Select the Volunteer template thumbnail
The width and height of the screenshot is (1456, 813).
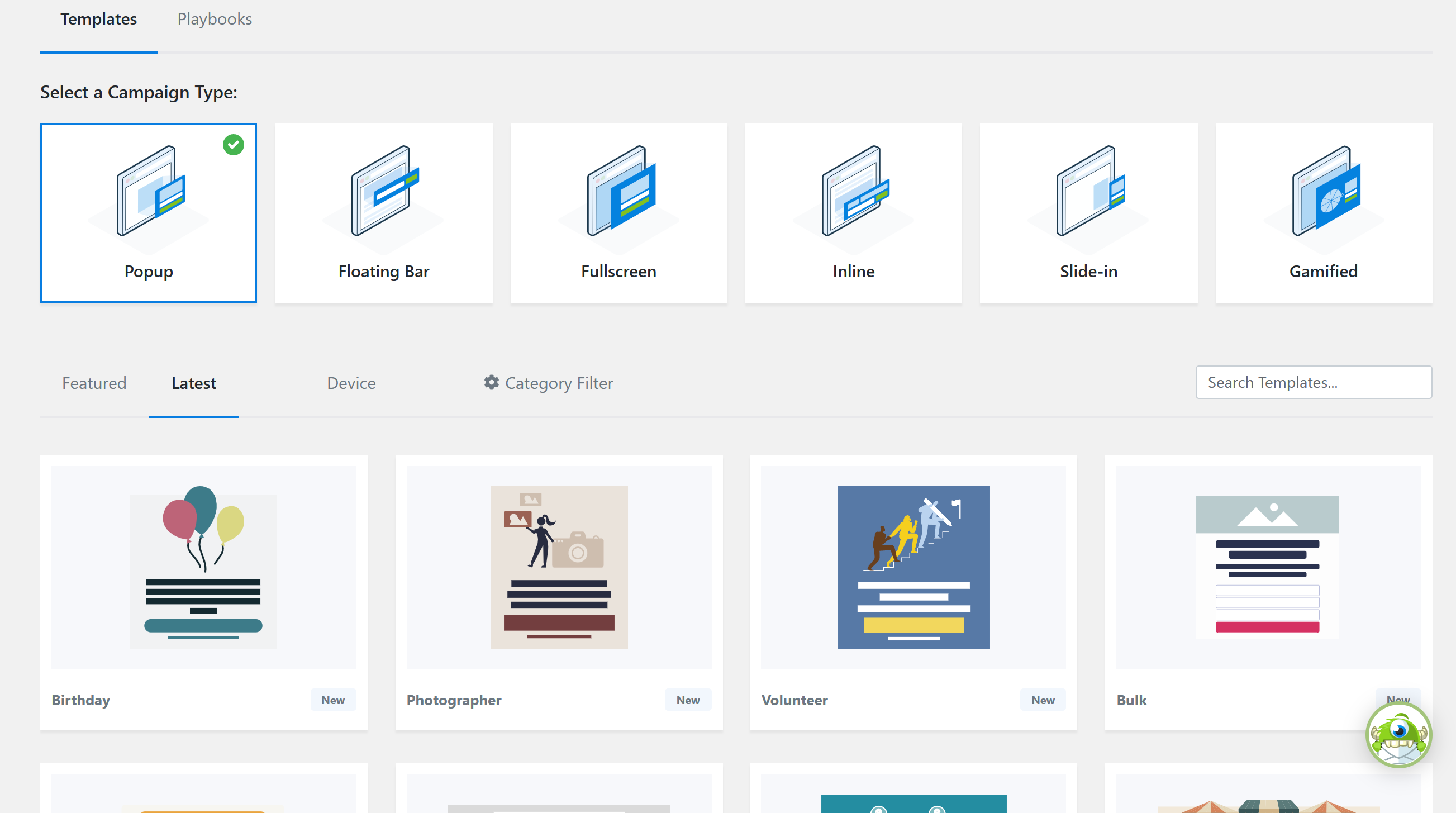tap(913, 567)
